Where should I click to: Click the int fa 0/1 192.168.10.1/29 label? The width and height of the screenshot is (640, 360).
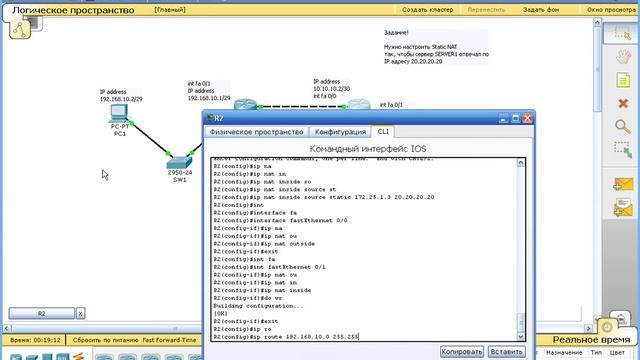pyautogui.click(x=209, y=91)
